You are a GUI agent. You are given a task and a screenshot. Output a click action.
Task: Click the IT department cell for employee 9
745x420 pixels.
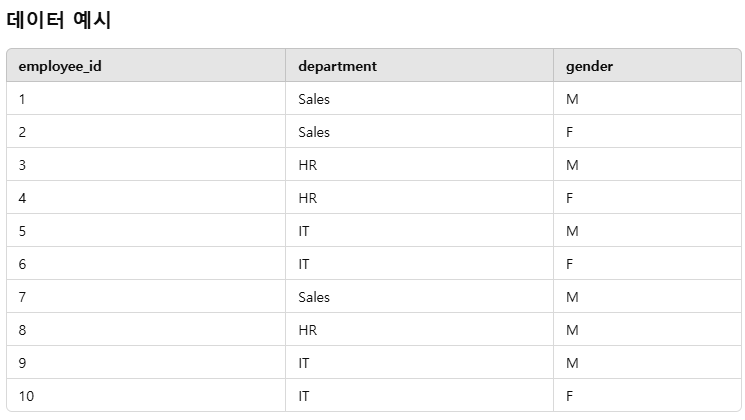[x=420, y=363]
